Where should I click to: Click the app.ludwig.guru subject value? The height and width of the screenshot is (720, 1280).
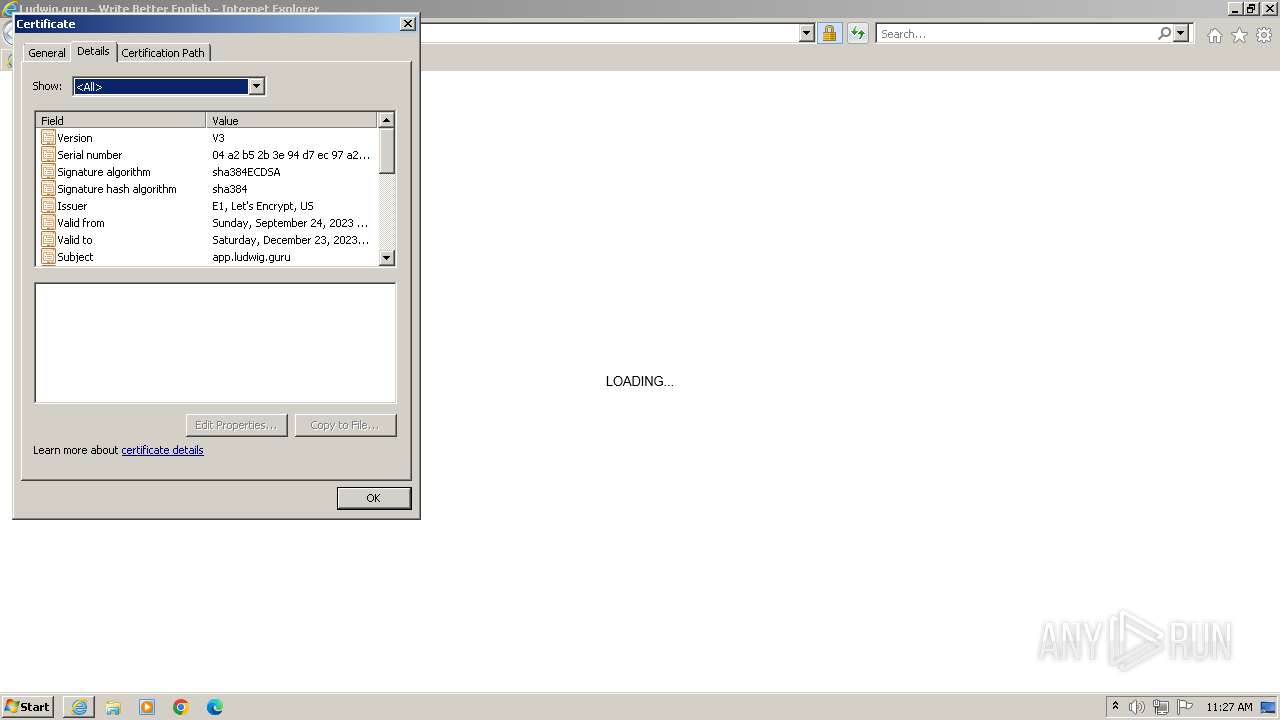(251, 257)
